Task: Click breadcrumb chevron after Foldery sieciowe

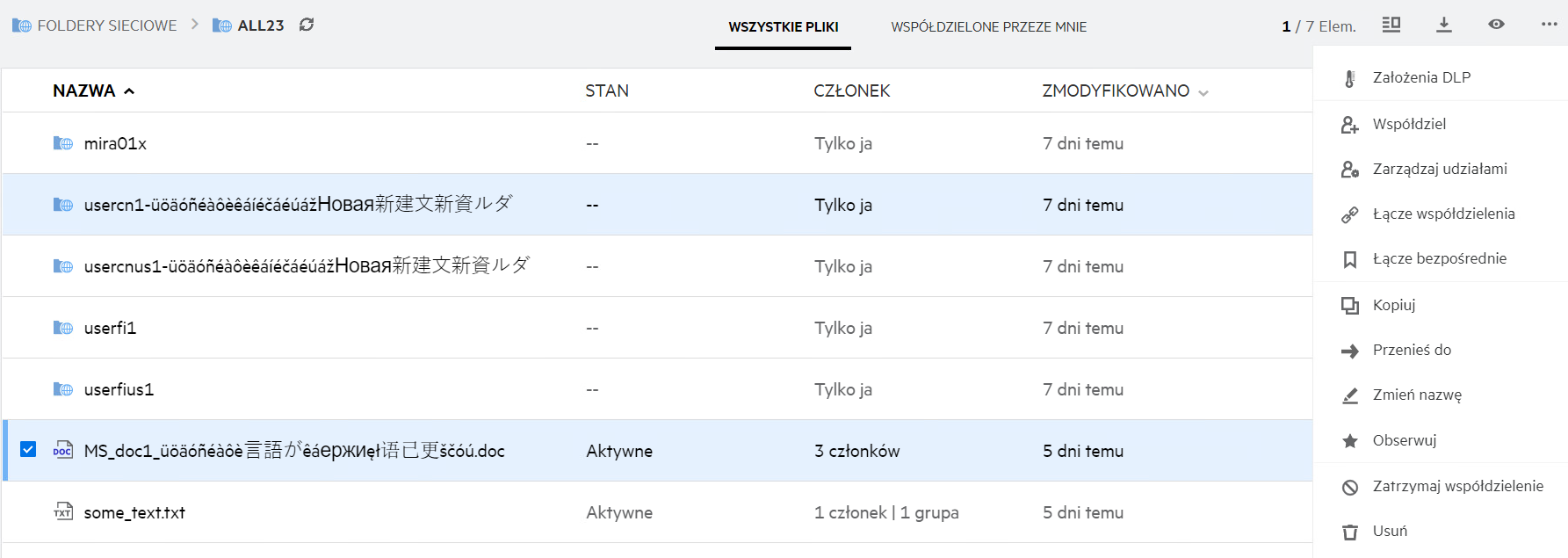Action: [195, 25]
